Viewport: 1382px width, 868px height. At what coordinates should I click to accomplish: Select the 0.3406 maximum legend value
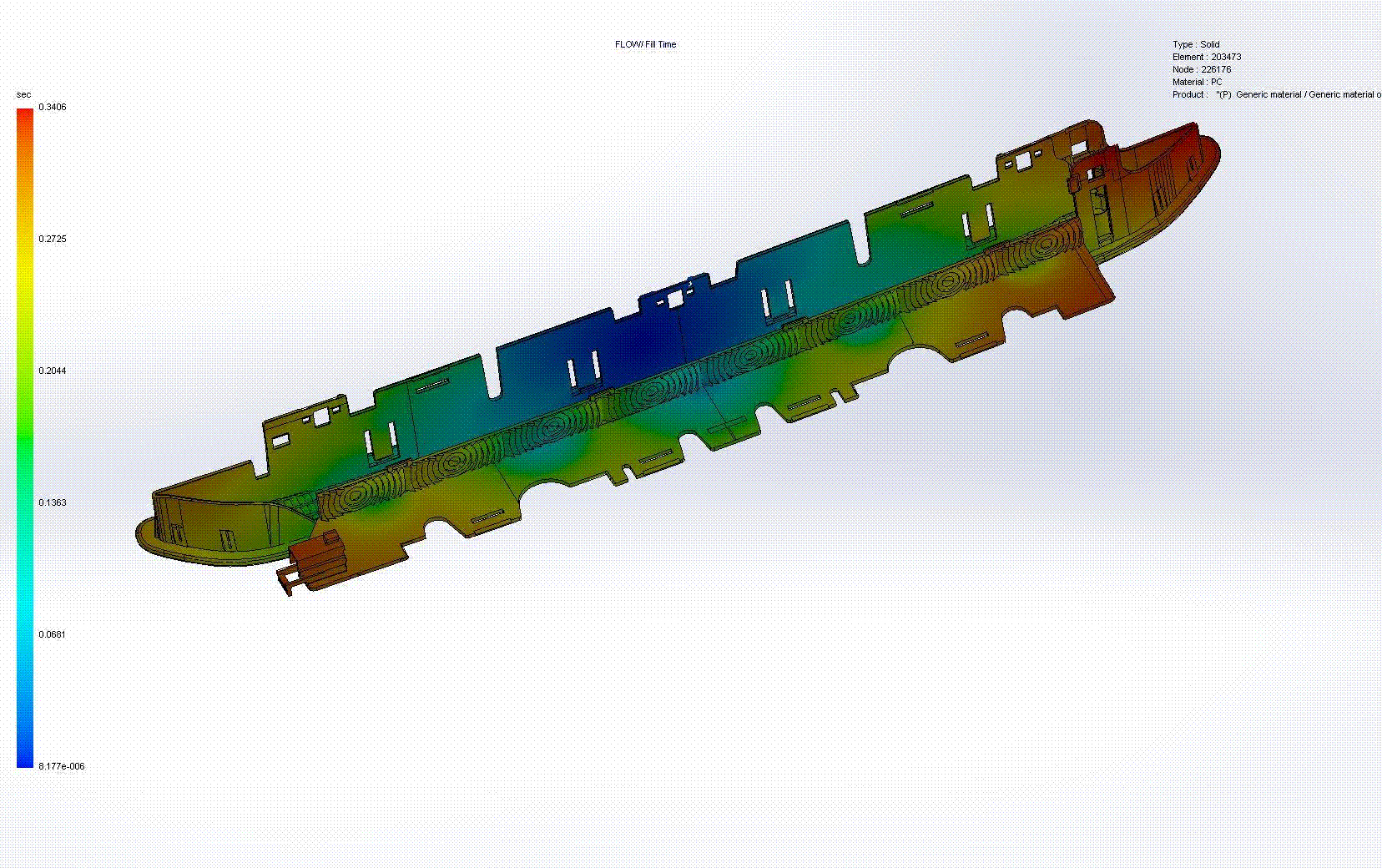pyautogui.click(x=53, y=107)
